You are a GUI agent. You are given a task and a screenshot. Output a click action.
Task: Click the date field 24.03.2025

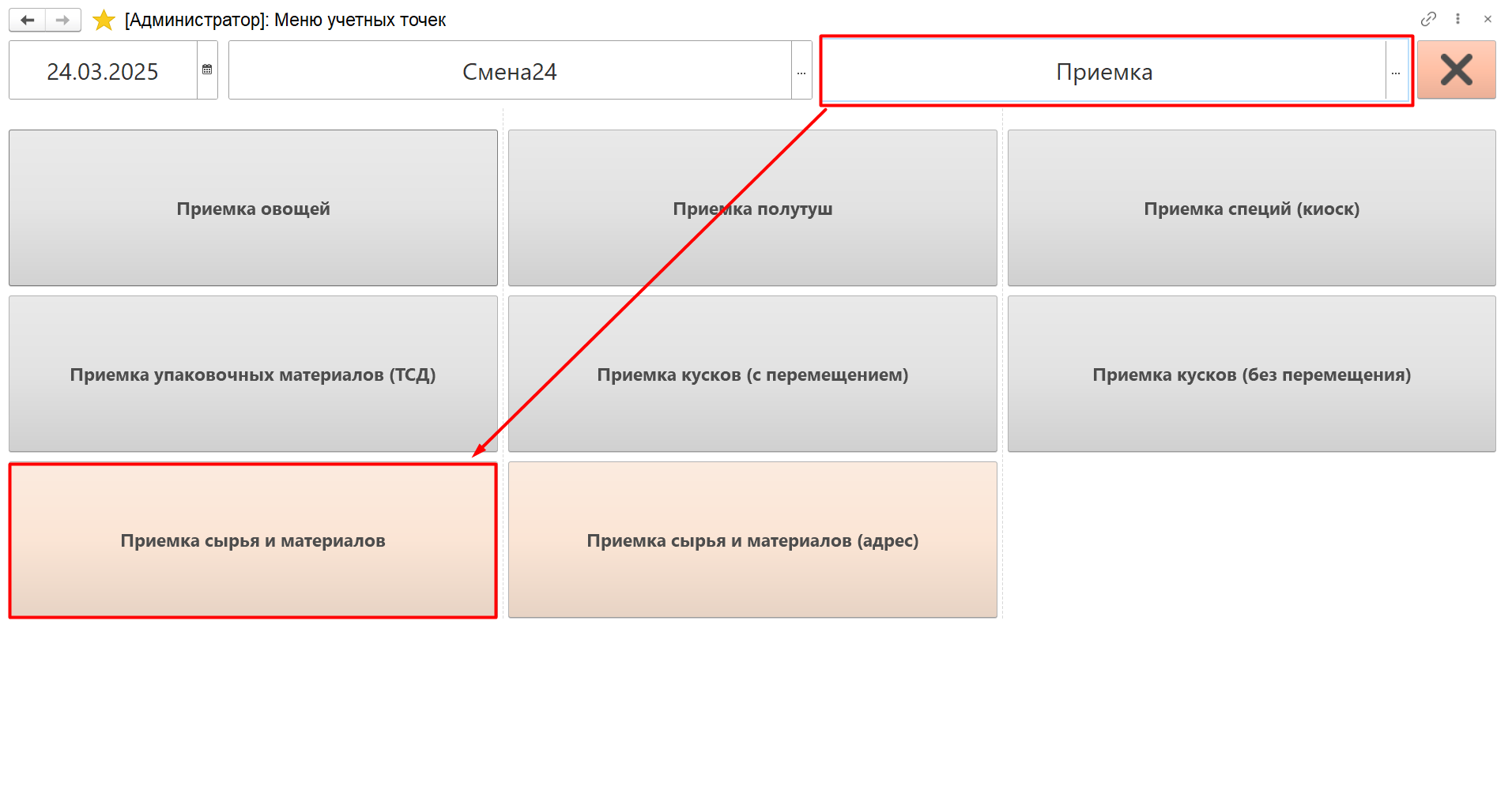103,71
